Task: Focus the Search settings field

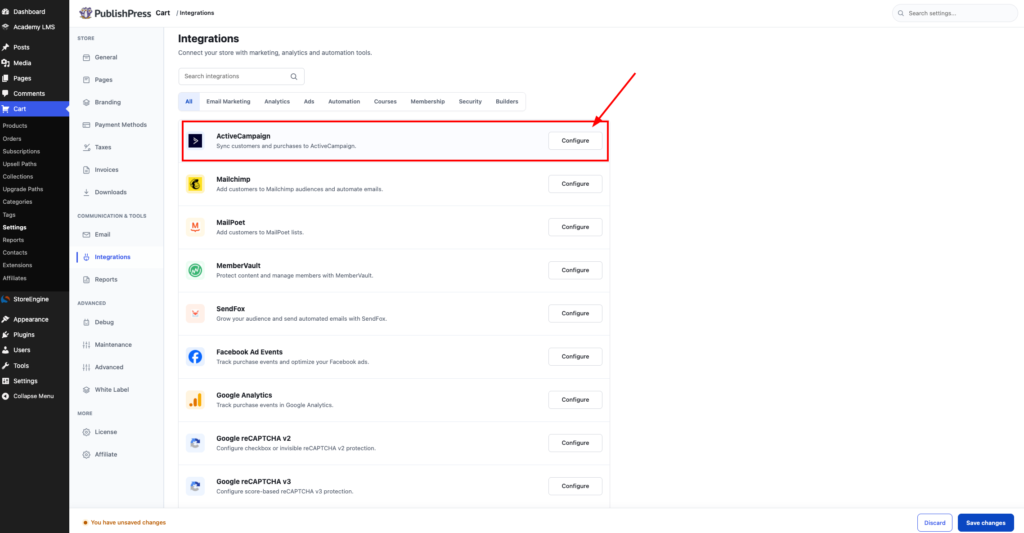Action: coord(955,13)
